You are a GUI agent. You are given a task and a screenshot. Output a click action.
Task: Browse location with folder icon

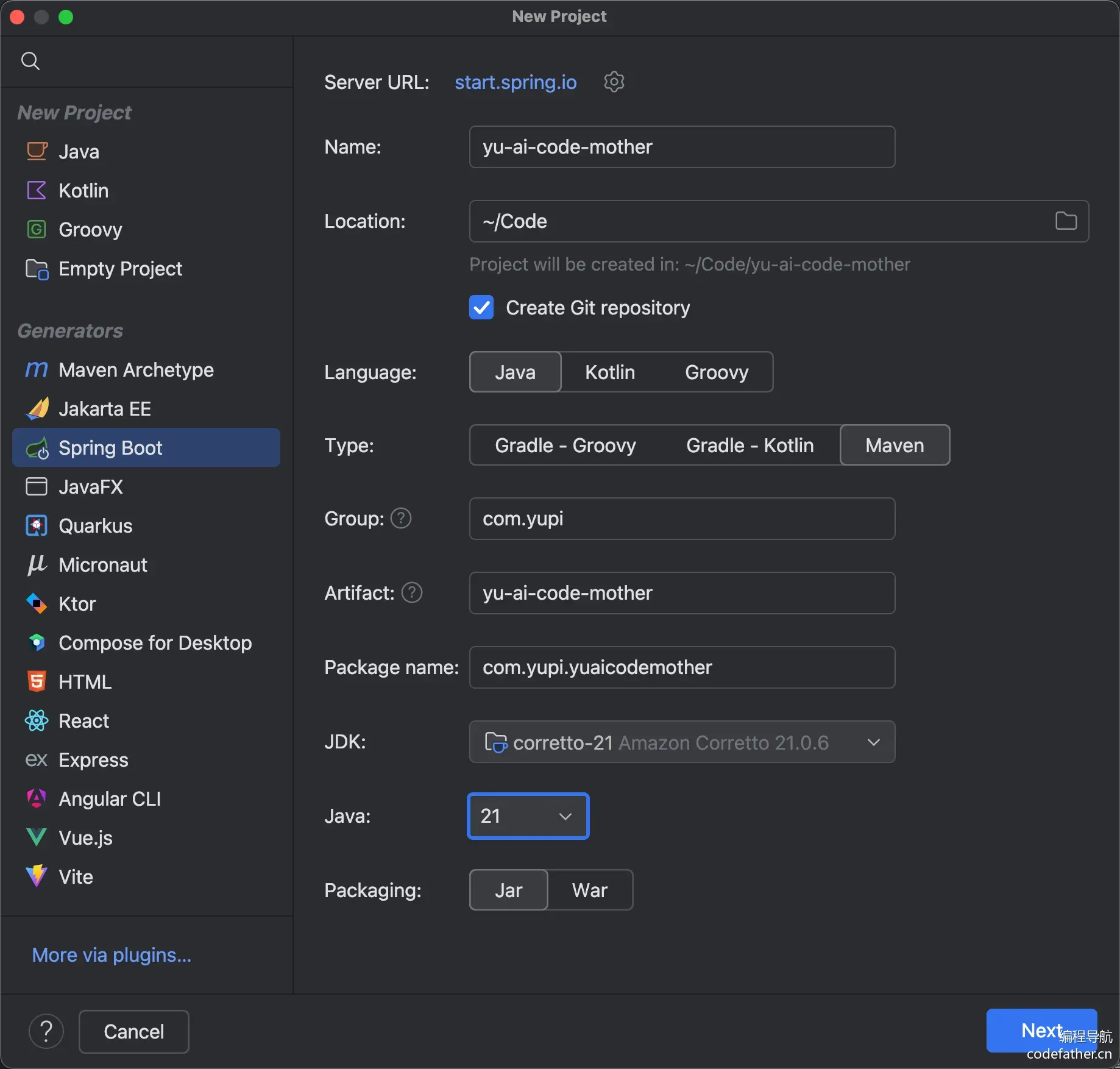point(1066,221)
